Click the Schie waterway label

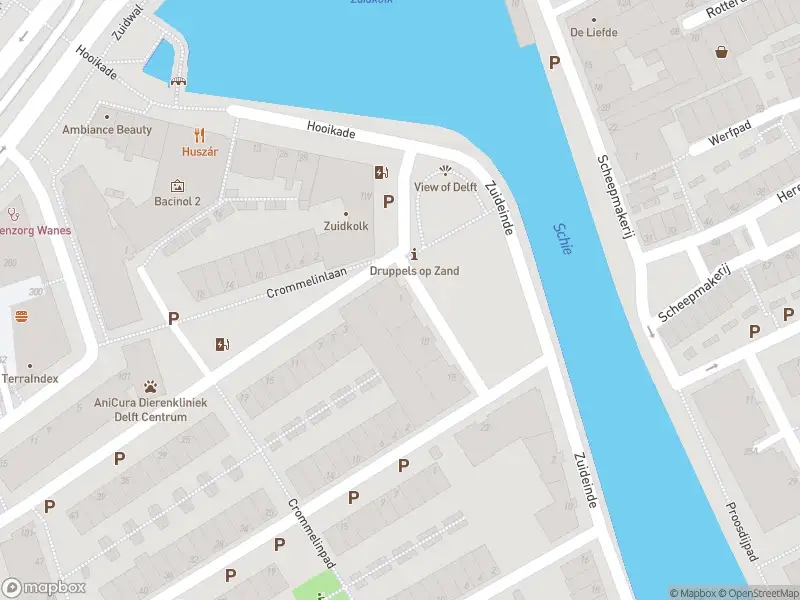563,238
